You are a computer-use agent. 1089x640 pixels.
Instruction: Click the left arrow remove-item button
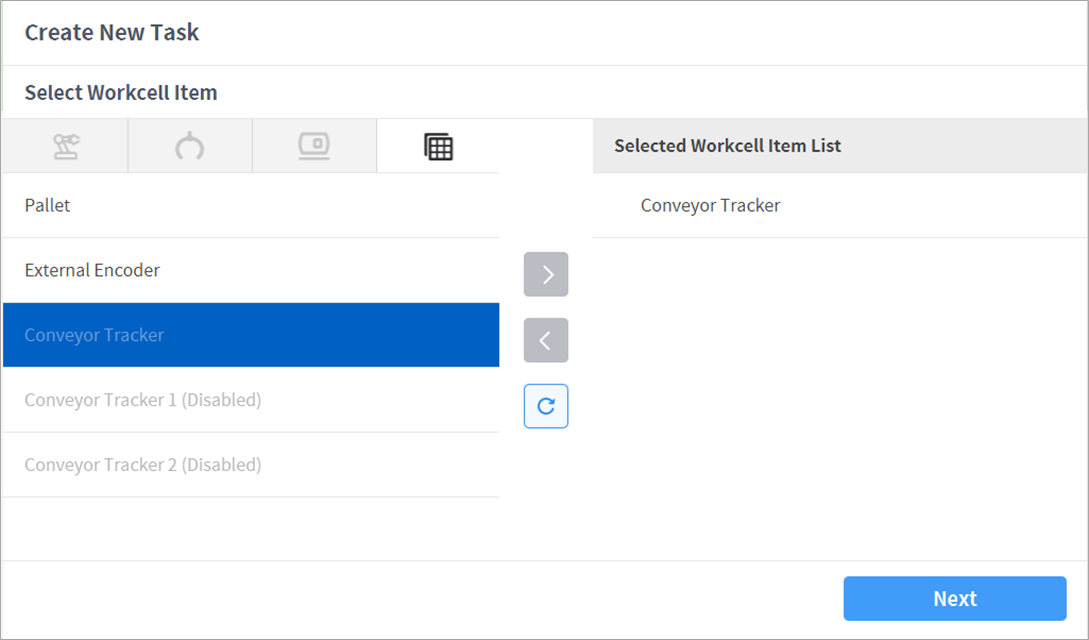coord(546,341)
